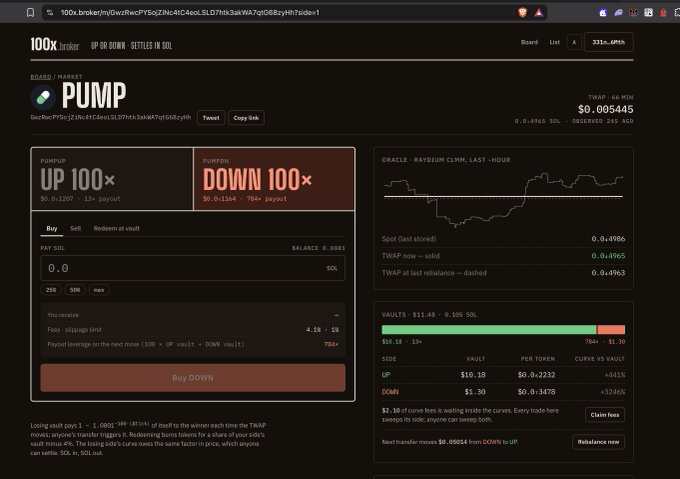The width and height of the screenshot is (680, 479).
Task: Open the 331n..6Mth wallet menu
Action: (x=608, y=42)
